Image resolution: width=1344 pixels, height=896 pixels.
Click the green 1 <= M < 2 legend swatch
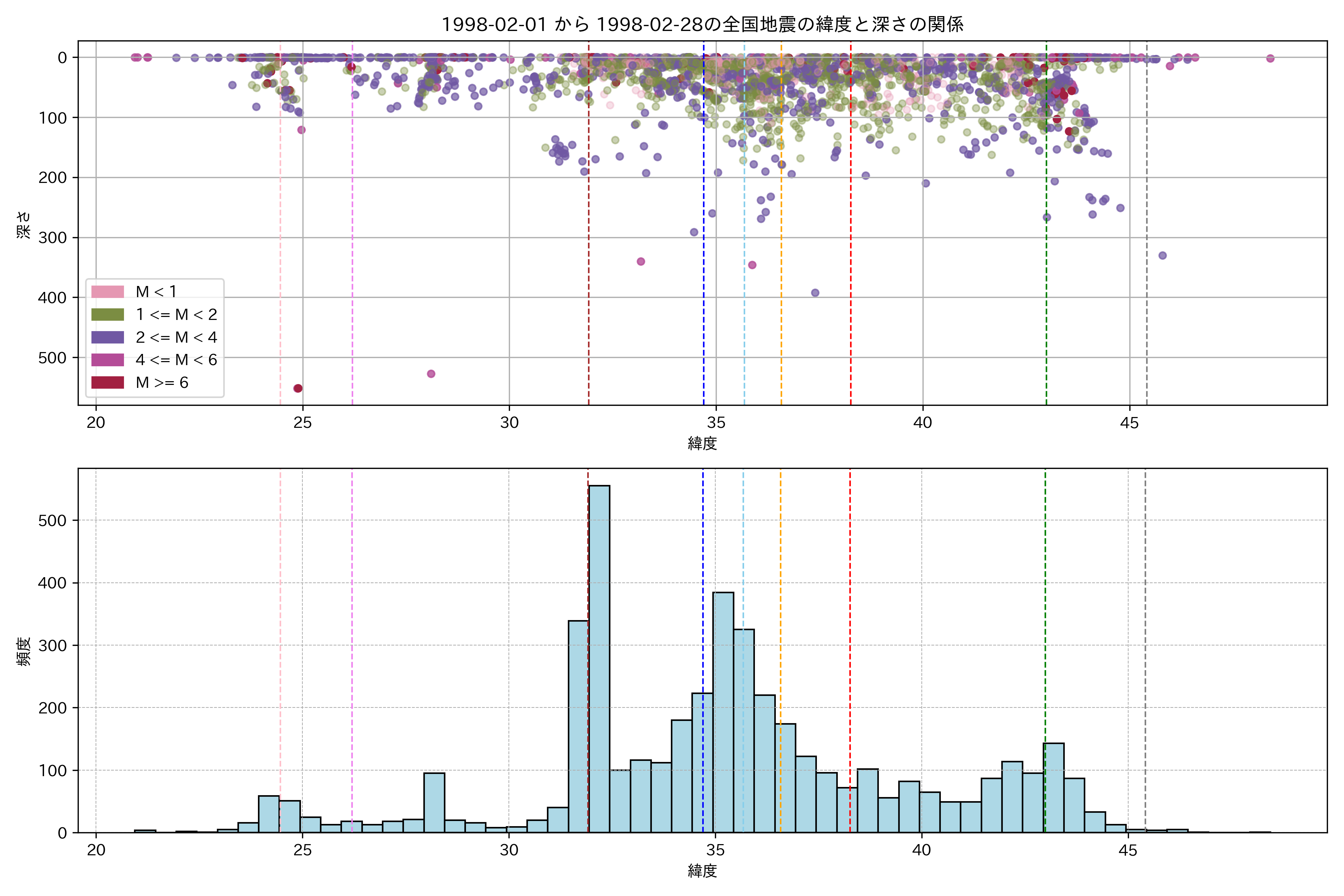108,314
